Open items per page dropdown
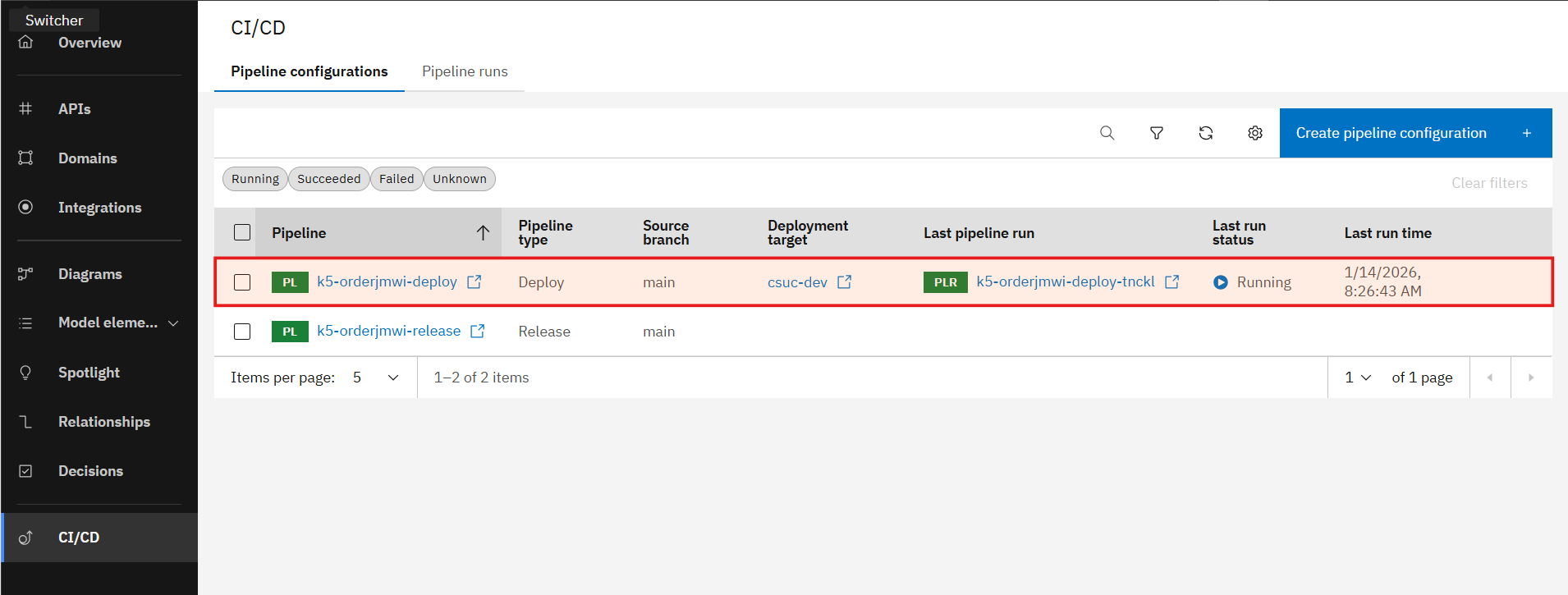The width and height of the screenshot is (1568, 595). 376,378
